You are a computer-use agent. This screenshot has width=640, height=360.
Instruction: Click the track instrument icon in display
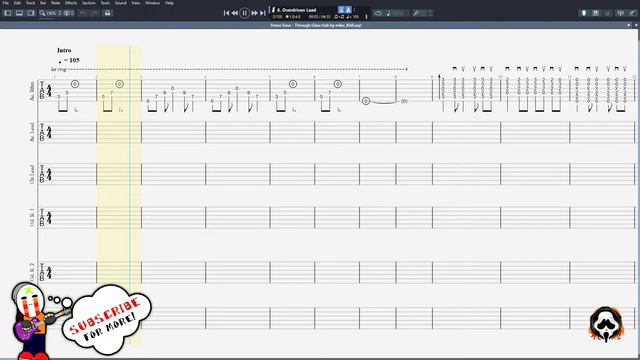(x=273, y=10)
